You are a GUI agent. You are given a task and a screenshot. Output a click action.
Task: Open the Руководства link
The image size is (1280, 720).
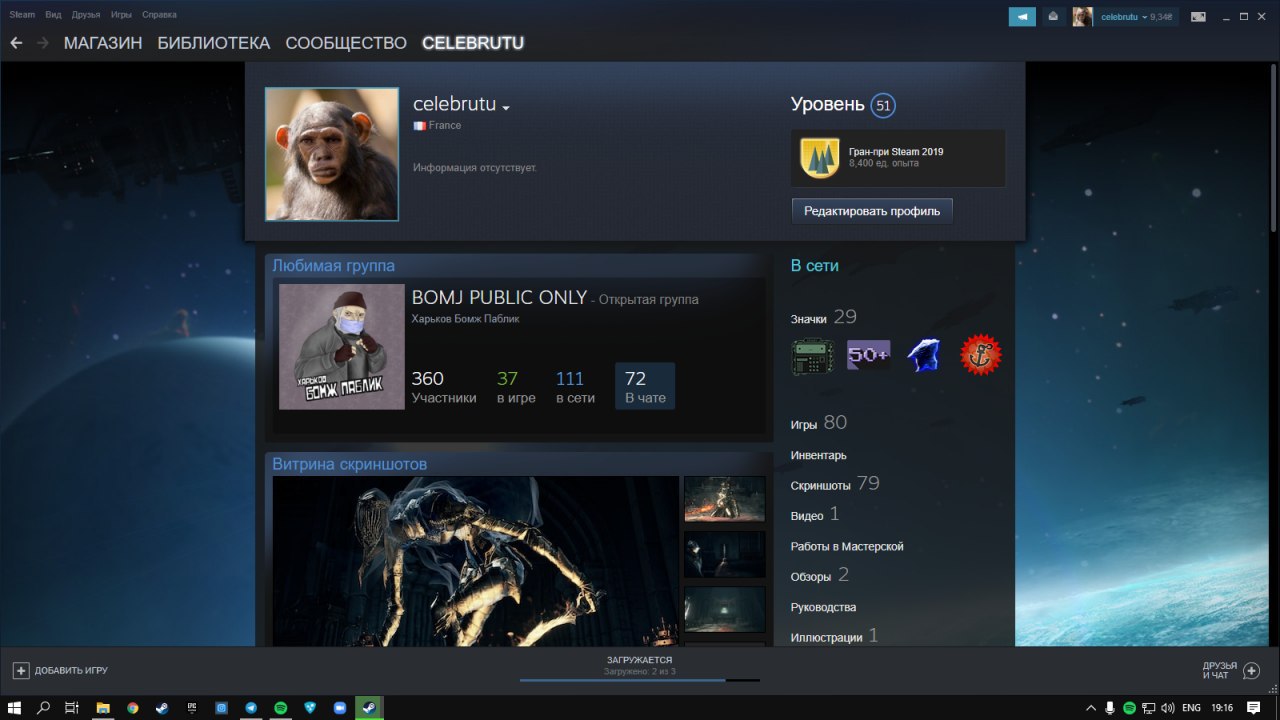[823, 607]
